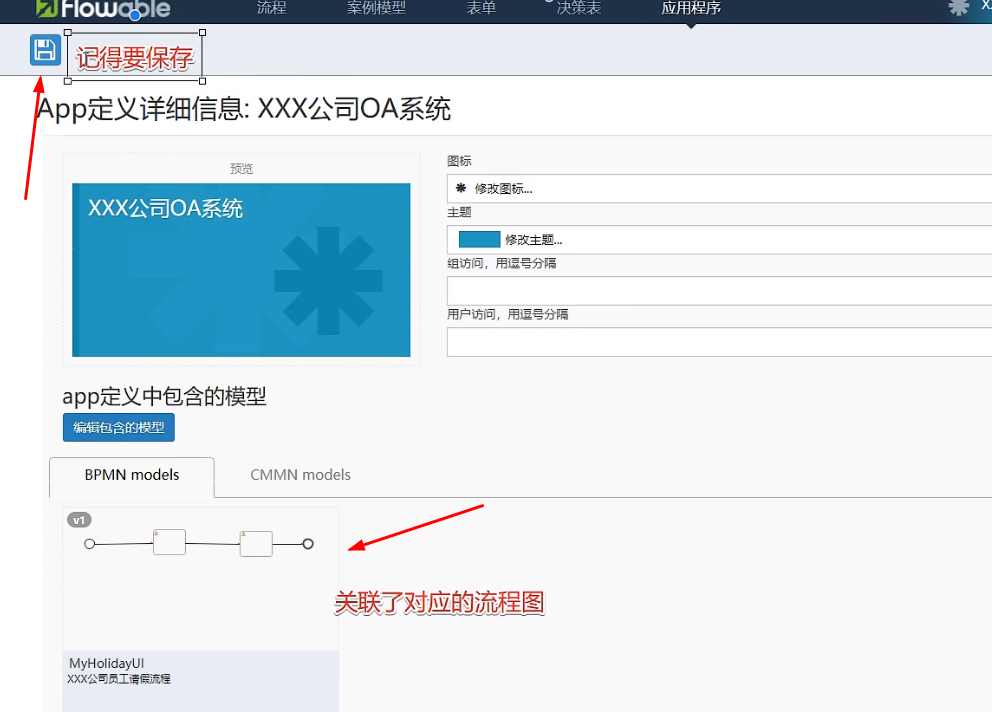Open the MyHolidayUI process model thumbnail
The width and height of the screenshot is (992, 712).
point(201,579)
